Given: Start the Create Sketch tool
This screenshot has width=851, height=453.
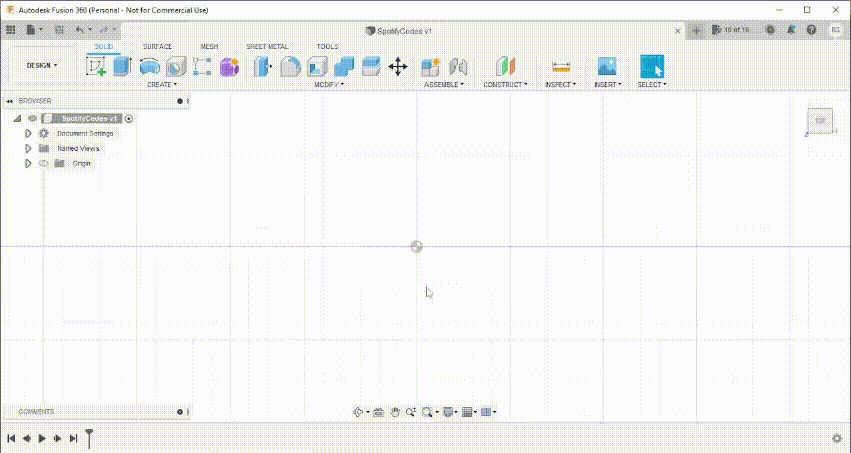Looking at the screenshot, I should tap(96, 67).
